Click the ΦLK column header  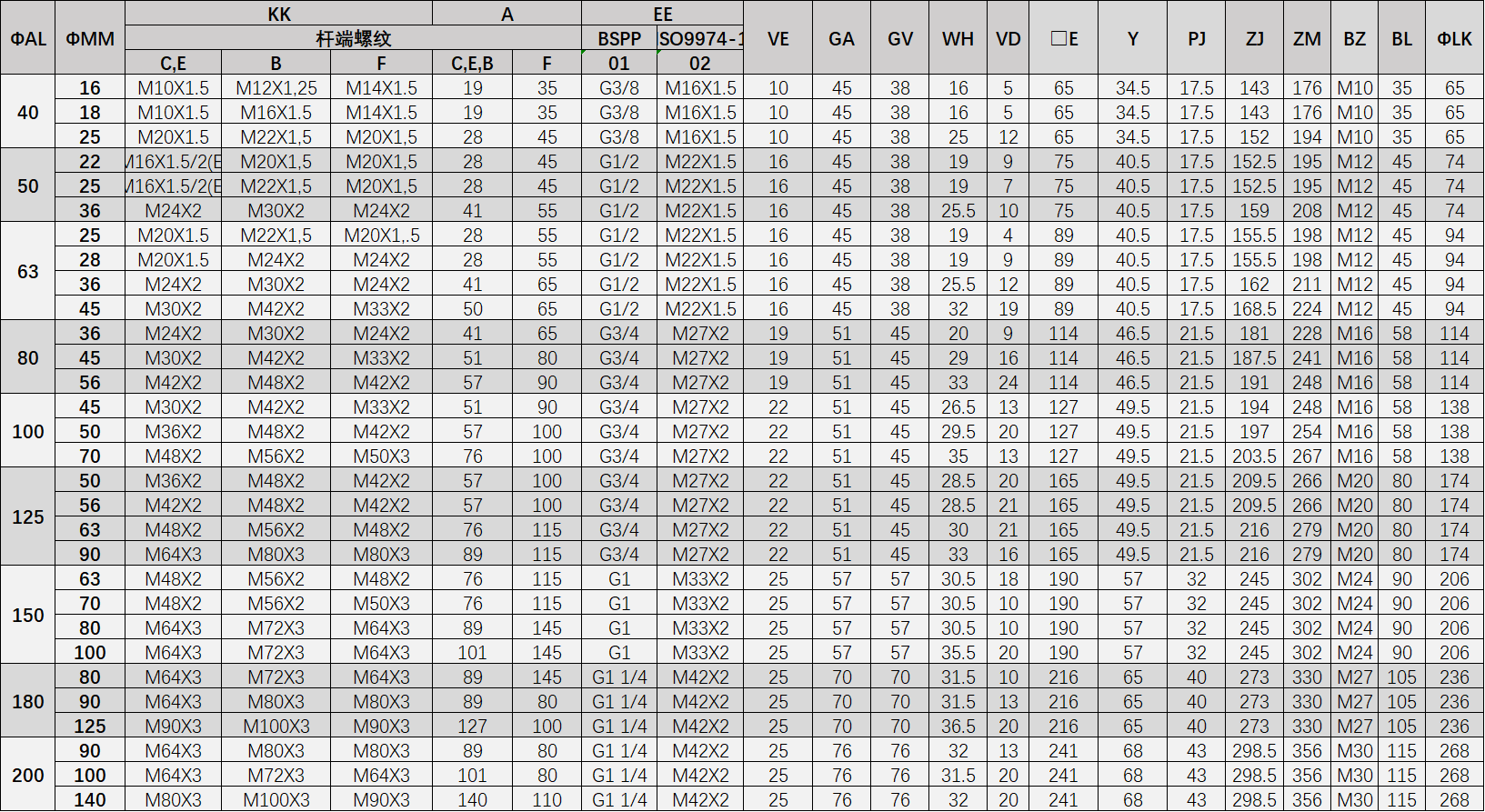[1454, 38]
